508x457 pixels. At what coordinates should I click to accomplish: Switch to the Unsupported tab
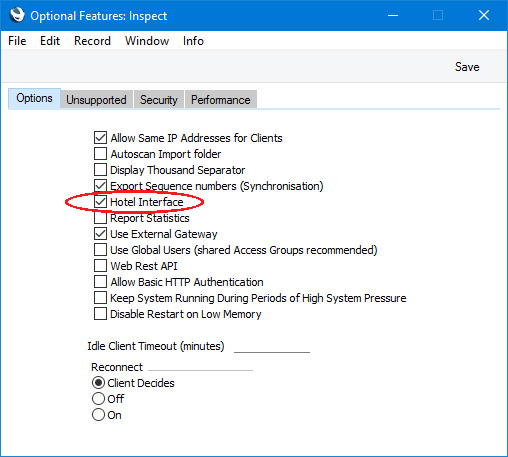pos(96,99)
